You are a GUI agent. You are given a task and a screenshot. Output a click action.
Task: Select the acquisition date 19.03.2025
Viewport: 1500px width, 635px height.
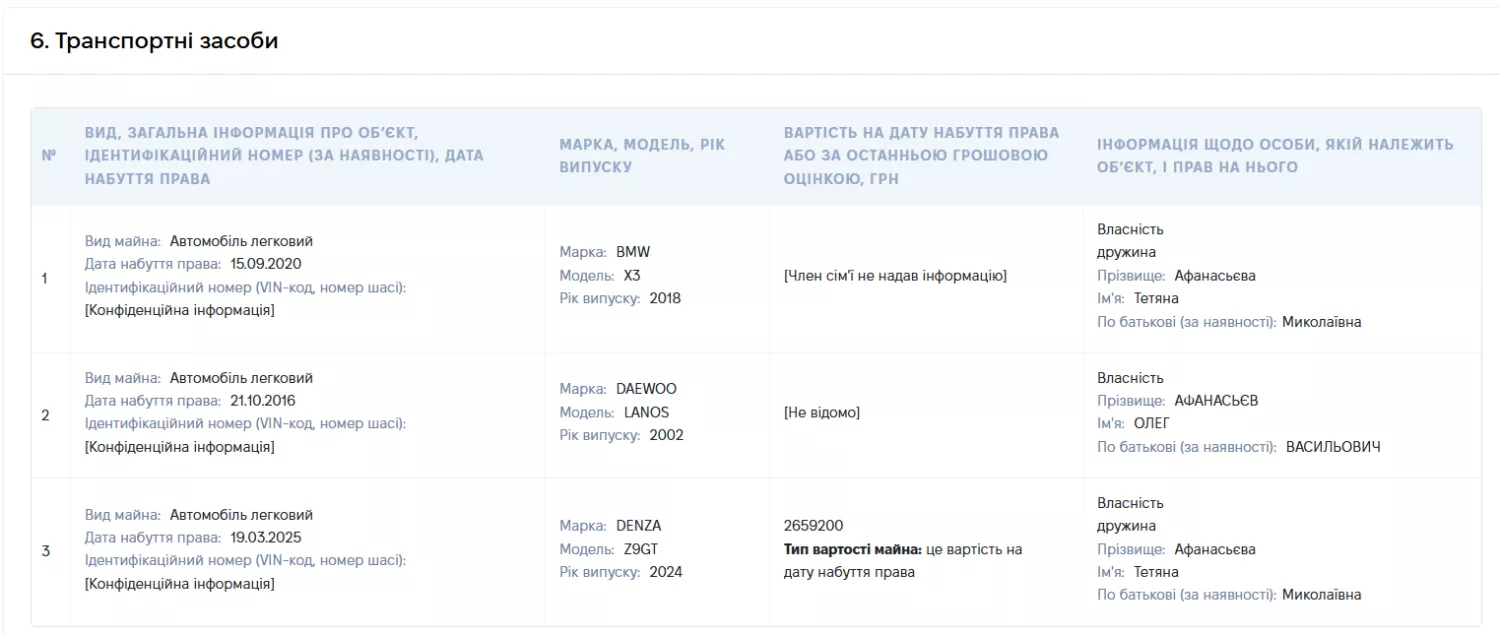(265, 538)
